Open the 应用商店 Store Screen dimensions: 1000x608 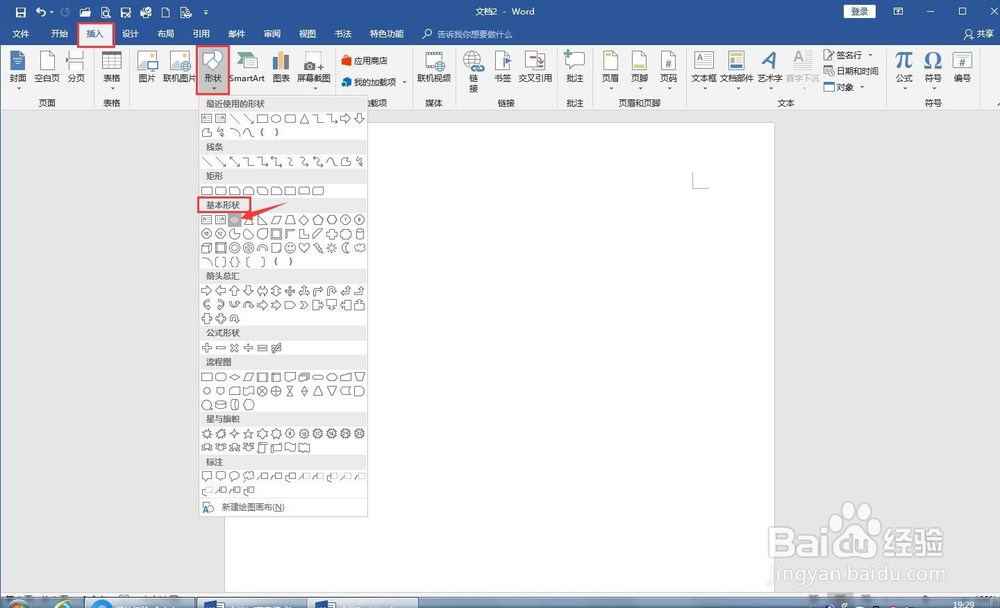point(364,61)
